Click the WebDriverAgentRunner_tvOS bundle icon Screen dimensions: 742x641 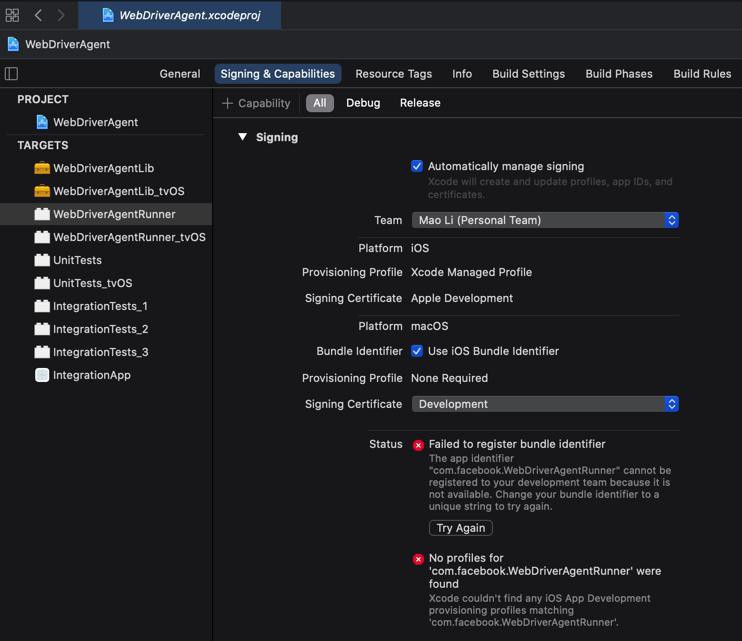pos(42,237)
